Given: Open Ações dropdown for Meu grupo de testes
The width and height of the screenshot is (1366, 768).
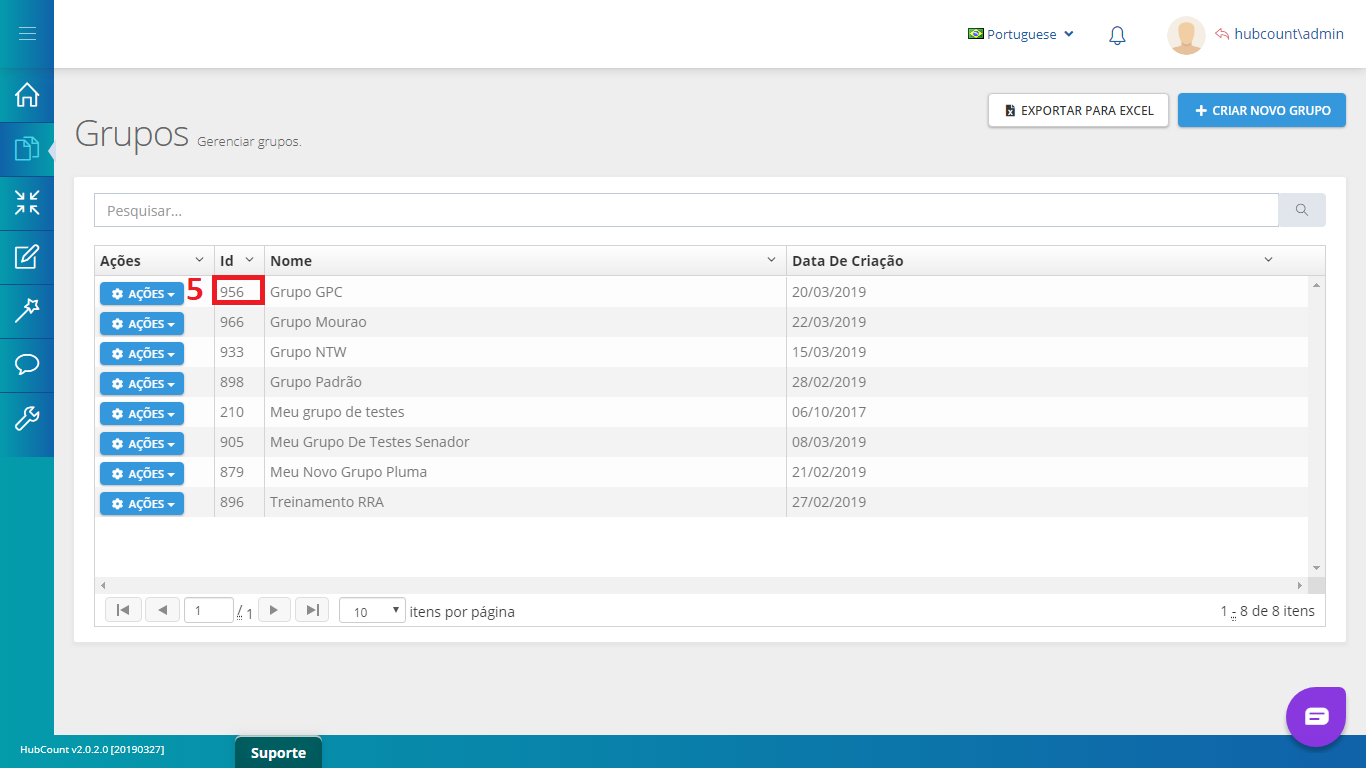Looking at the screenshot, I should [x=142, y=414].
